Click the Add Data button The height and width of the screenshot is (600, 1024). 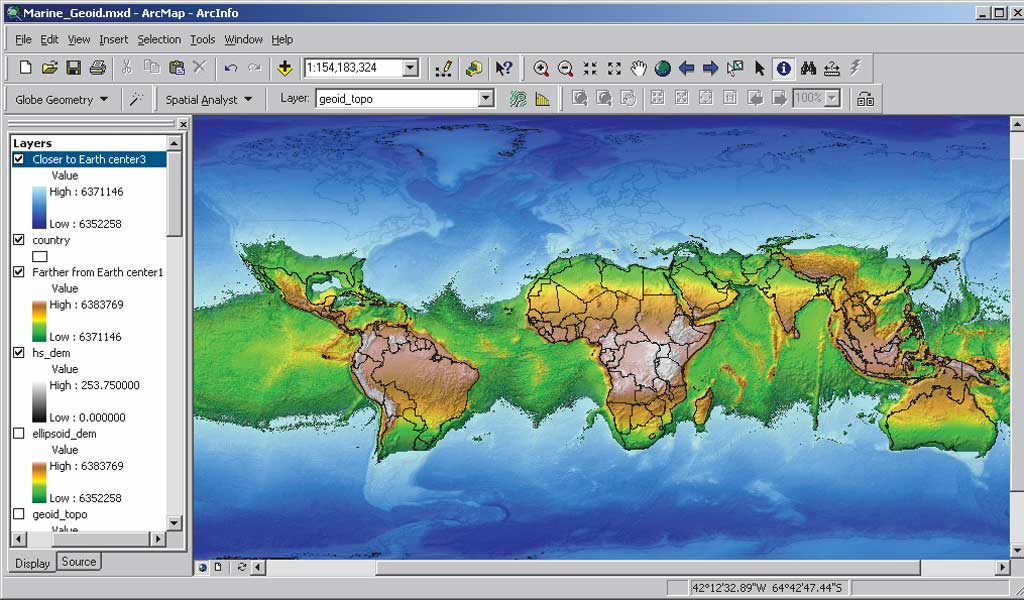(x=285, y=68)
